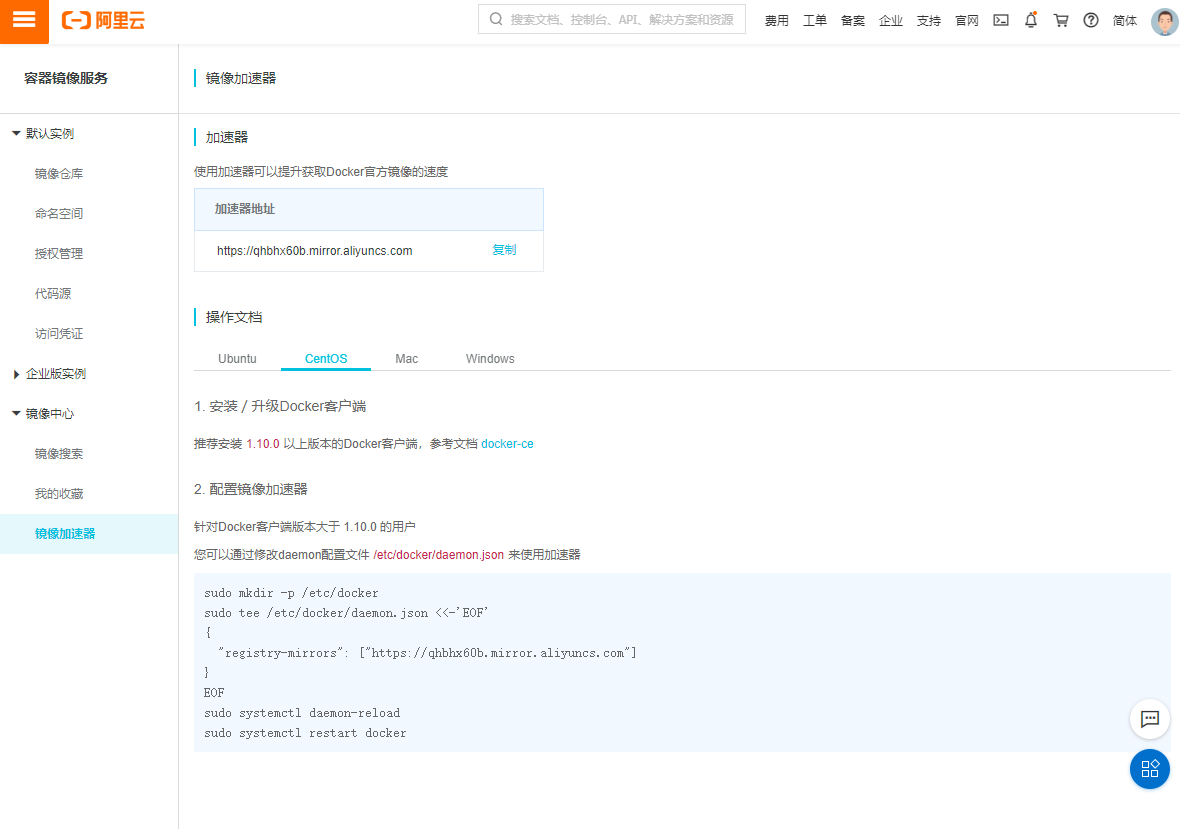Viewport: 1180px width, 829px height.
Task: Open the 备案 menu
Action: (853, 21)
